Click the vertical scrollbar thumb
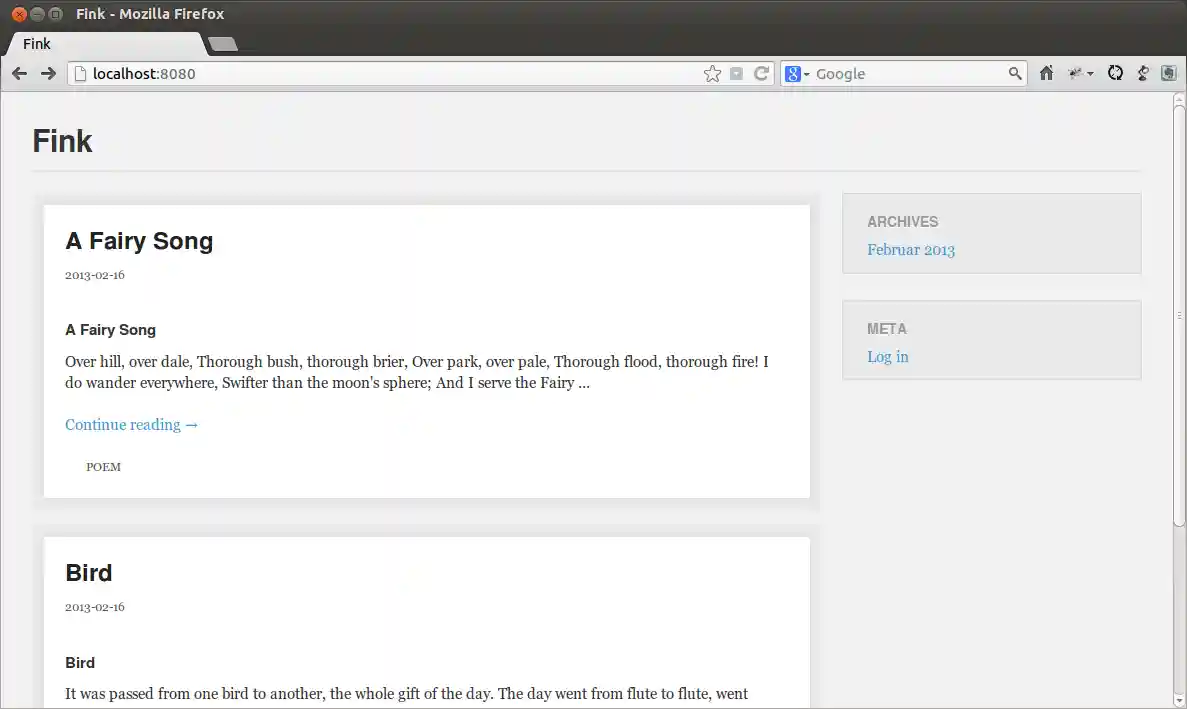This screenshot has height=709, width=1187. [x=1179, y=316]
